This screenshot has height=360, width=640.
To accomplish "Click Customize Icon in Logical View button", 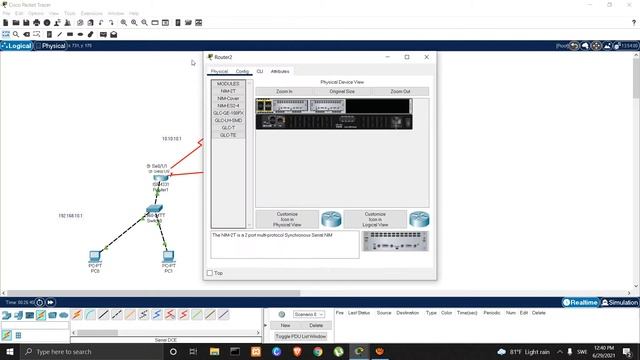I will (x=375, y=219).
